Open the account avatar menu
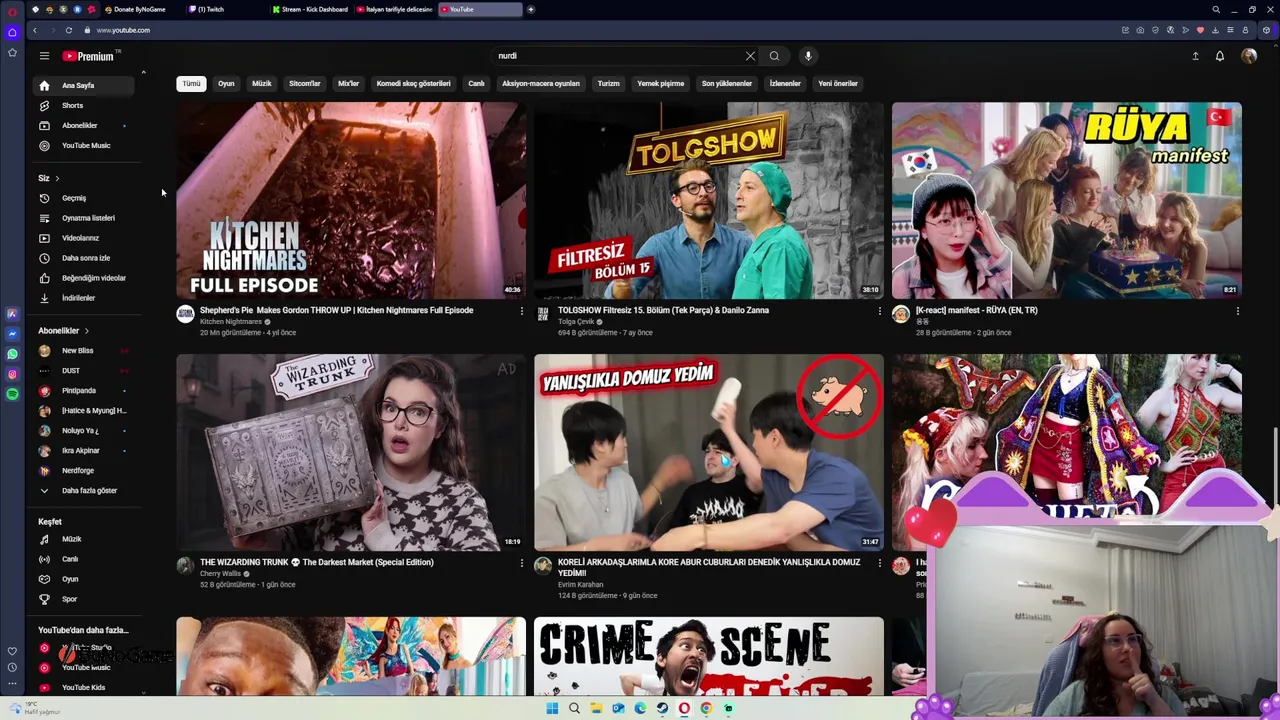Image resolution: width=1280 pixels, height=720 pixels. click(x=1249, y=56)
